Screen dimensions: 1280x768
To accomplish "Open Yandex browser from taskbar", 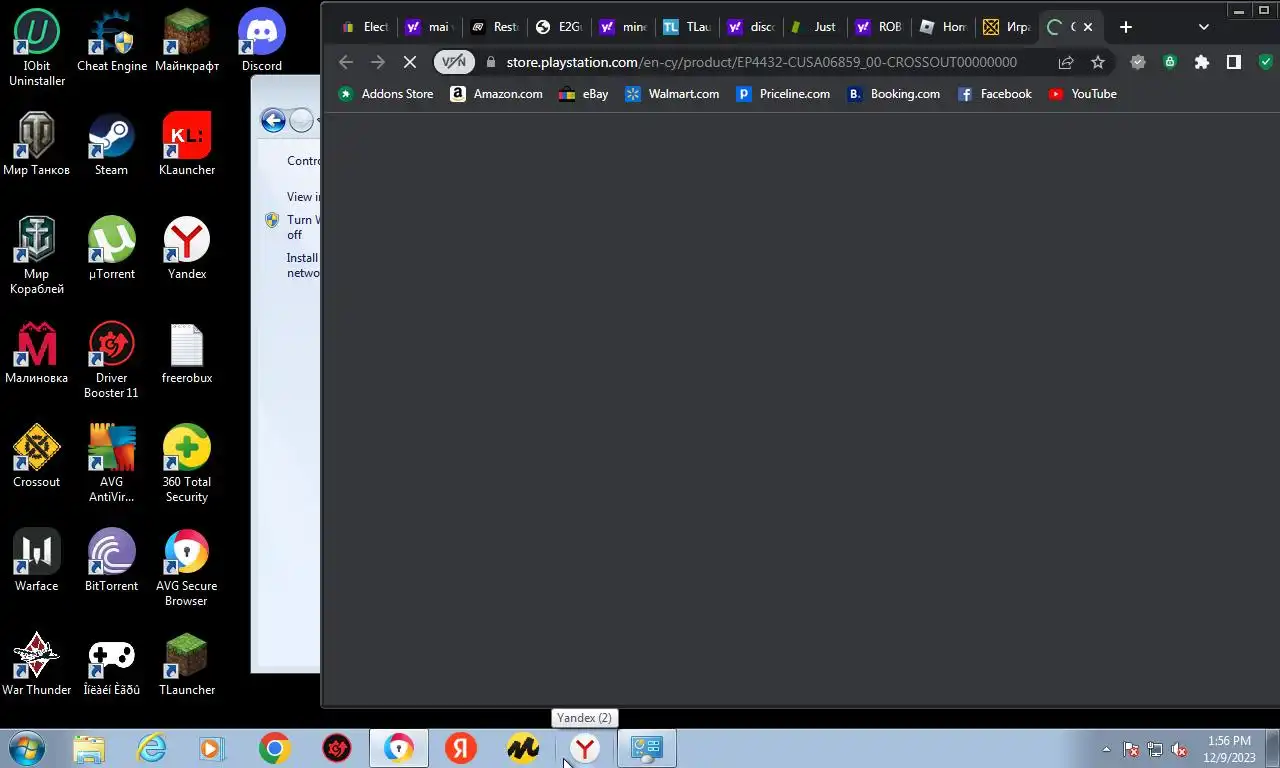I will pos(585,748).
